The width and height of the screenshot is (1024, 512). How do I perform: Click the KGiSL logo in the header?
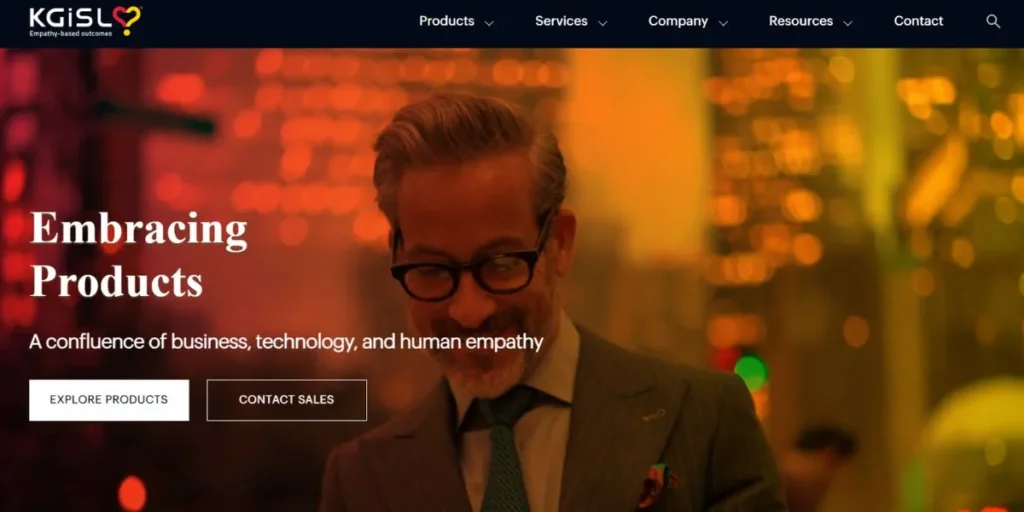[x=85, y=22]
